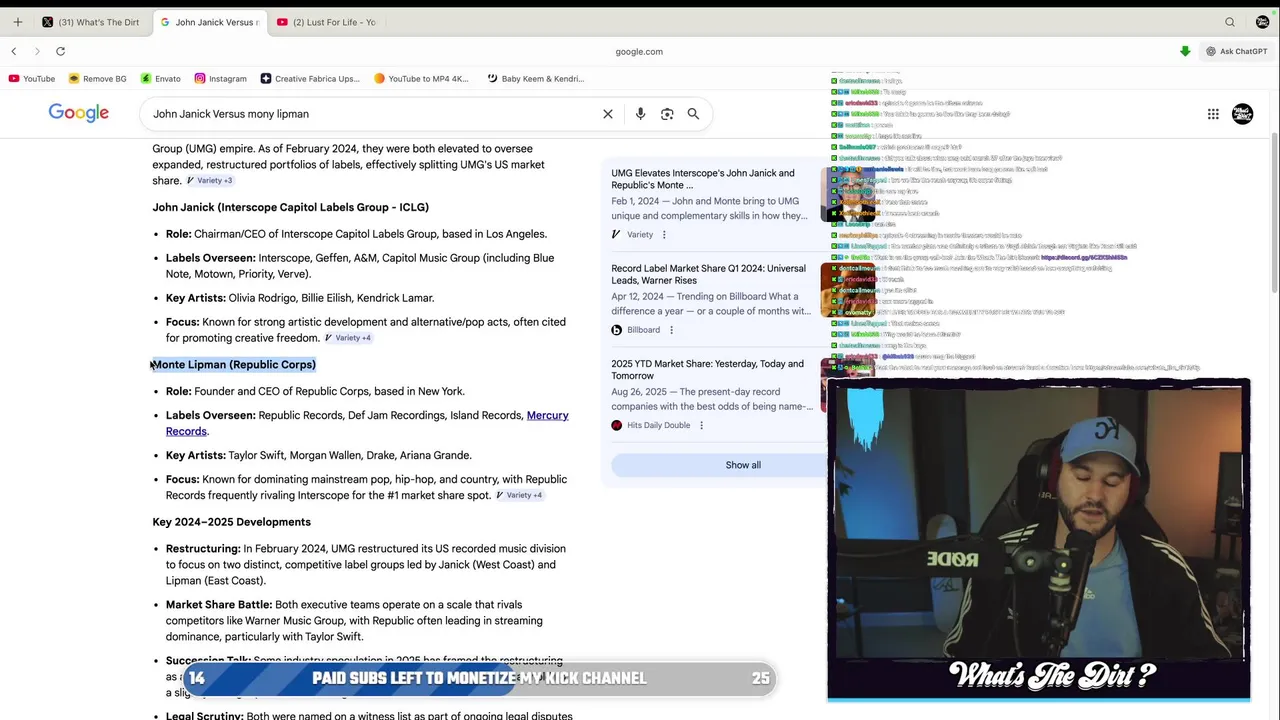Click the John Janick (Interscope Capitol Labels Group) heading
The width and height of the screenshot is (1280, 720).
[290, 207]
